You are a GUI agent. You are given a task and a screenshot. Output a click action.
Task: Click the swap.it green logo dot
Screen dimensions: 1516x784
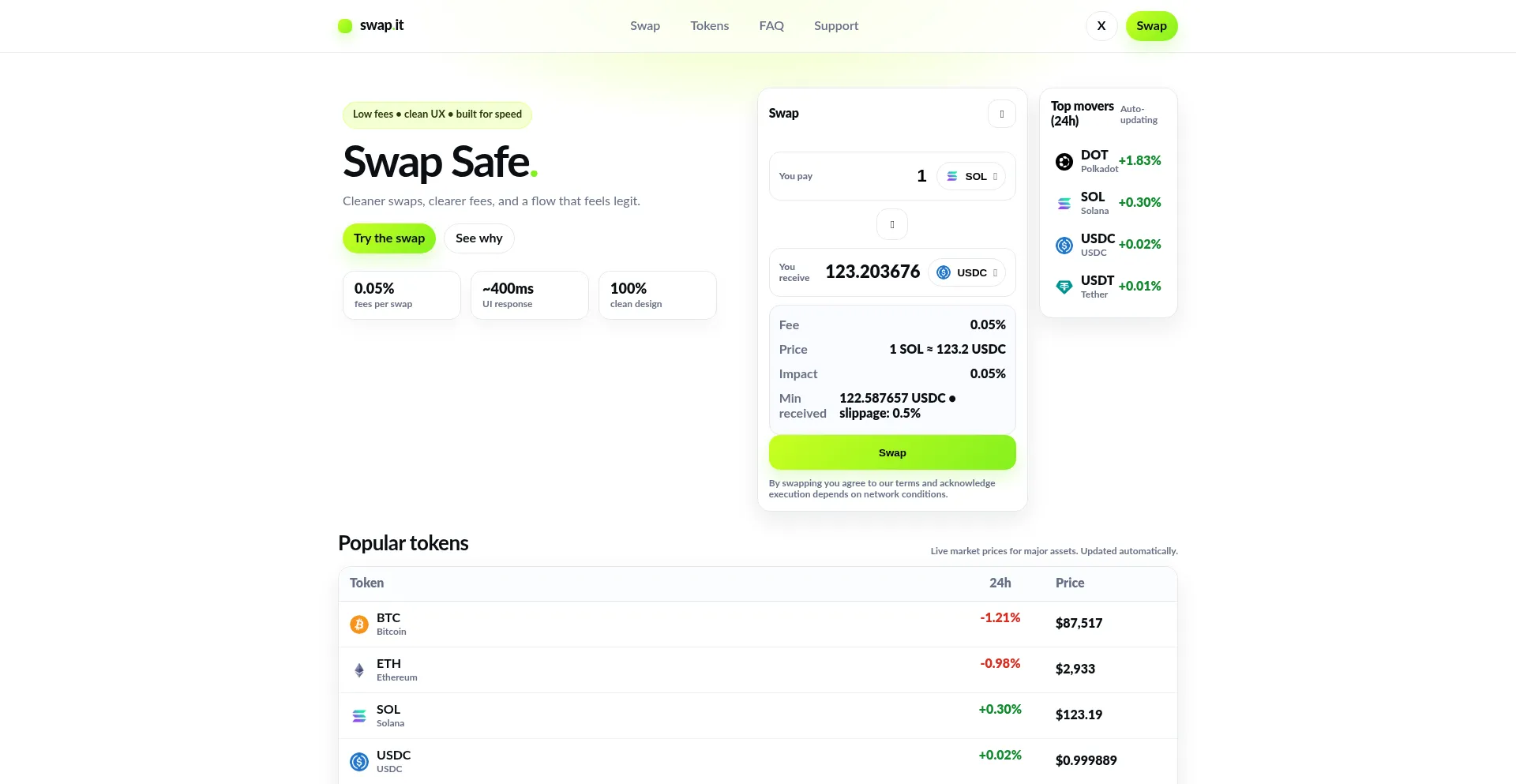pyautogui.click(x=345, y=26)
